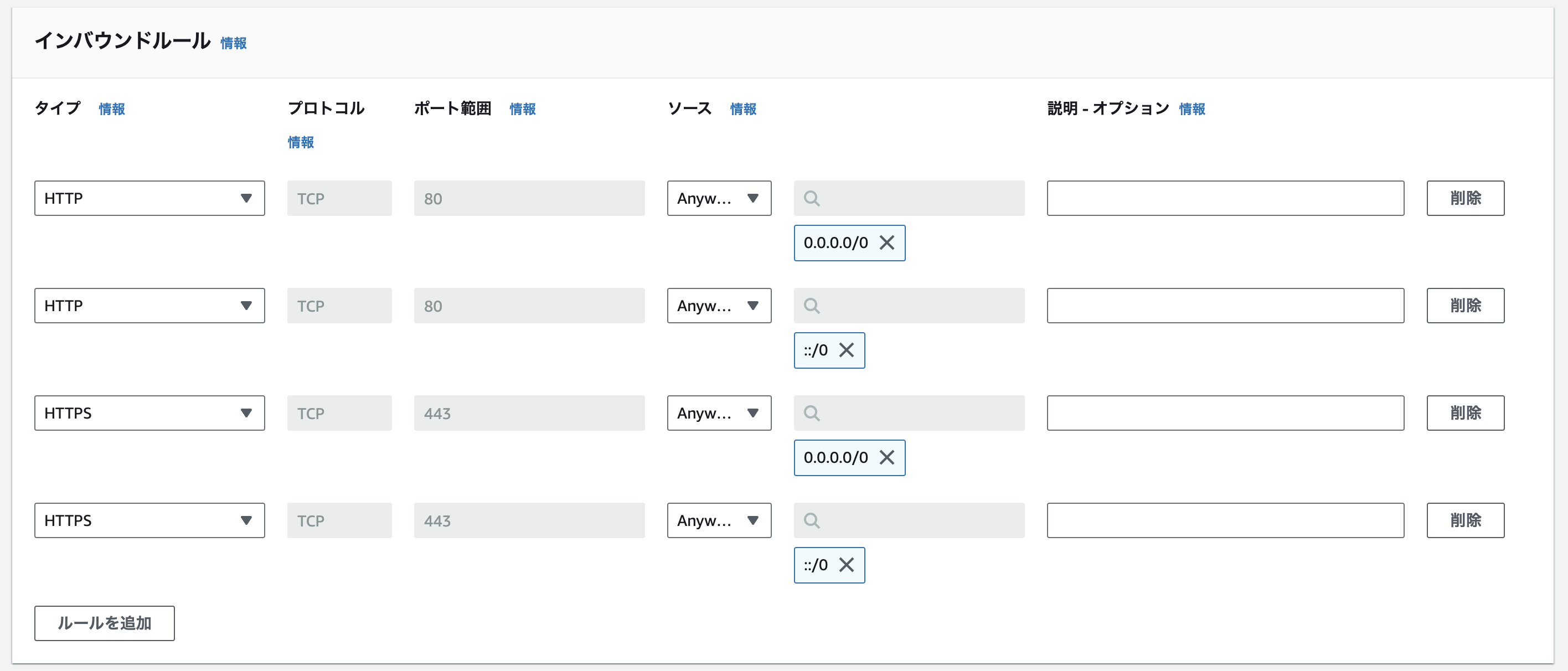Expand Anywhere source dropdown in second HTTP rule

tap(719, 306)
